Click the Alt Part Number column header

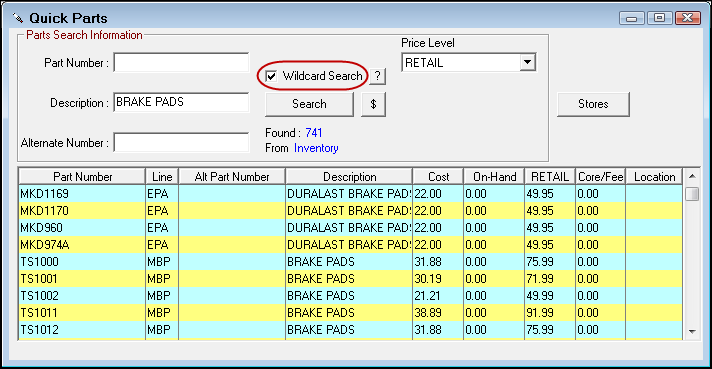(x=232, y=177)
